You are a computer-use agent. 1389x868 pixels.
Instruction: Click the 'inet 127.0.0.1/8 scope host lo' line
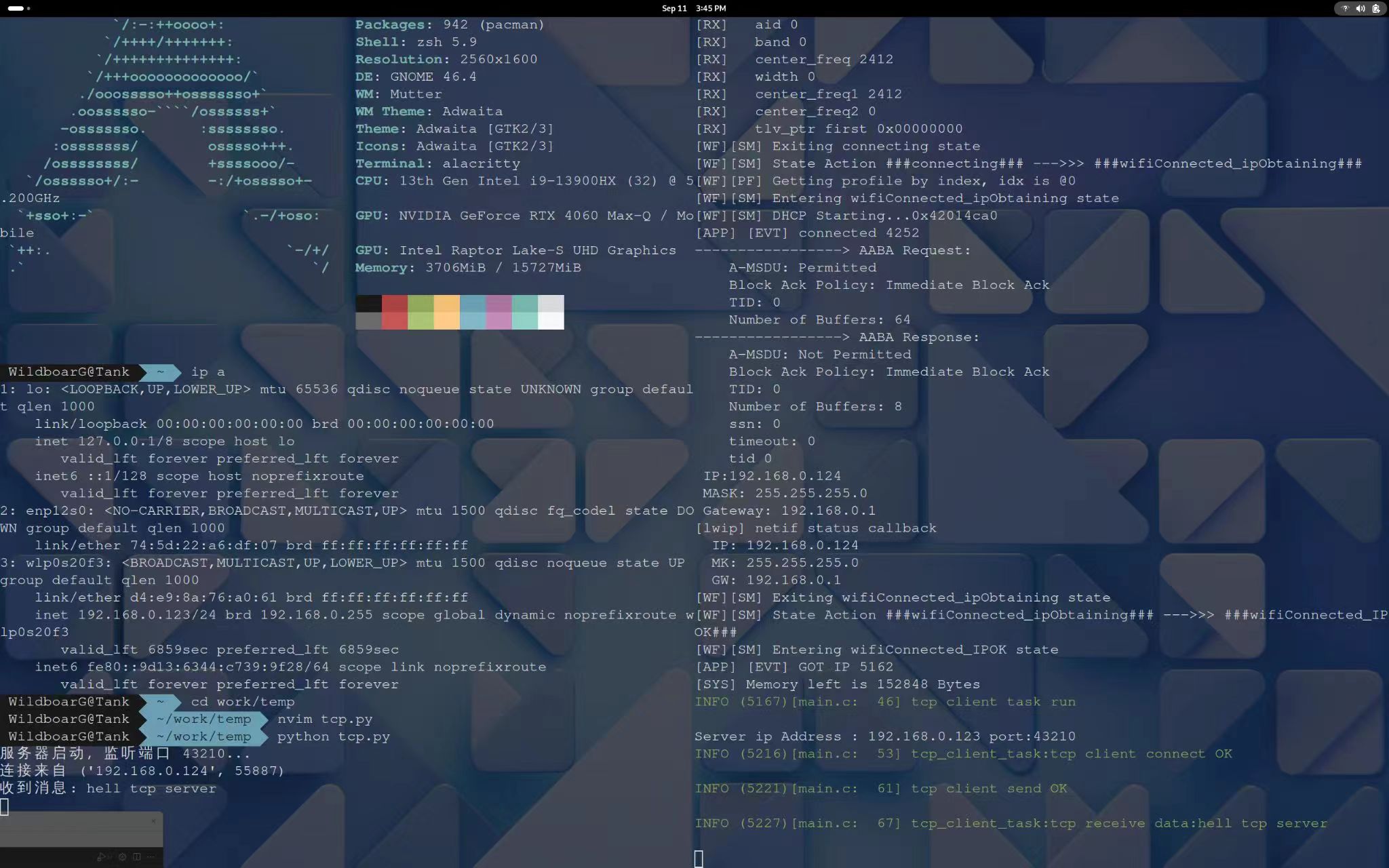pyautogui.click(x=165, y=441)
